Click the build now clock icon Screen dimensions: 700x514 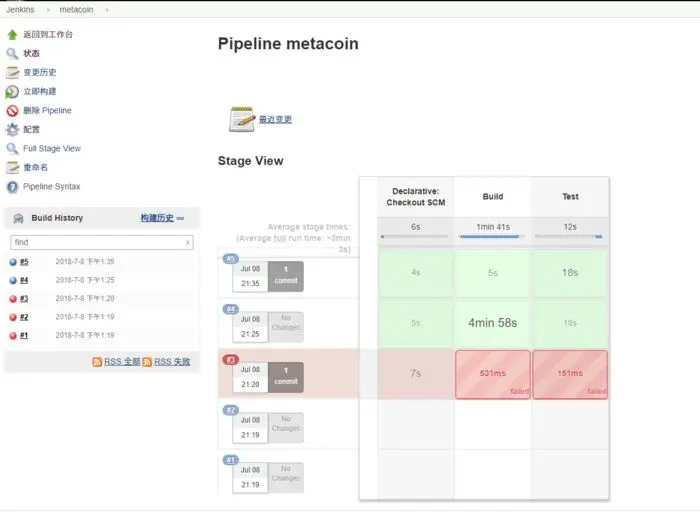coord(12,92)
